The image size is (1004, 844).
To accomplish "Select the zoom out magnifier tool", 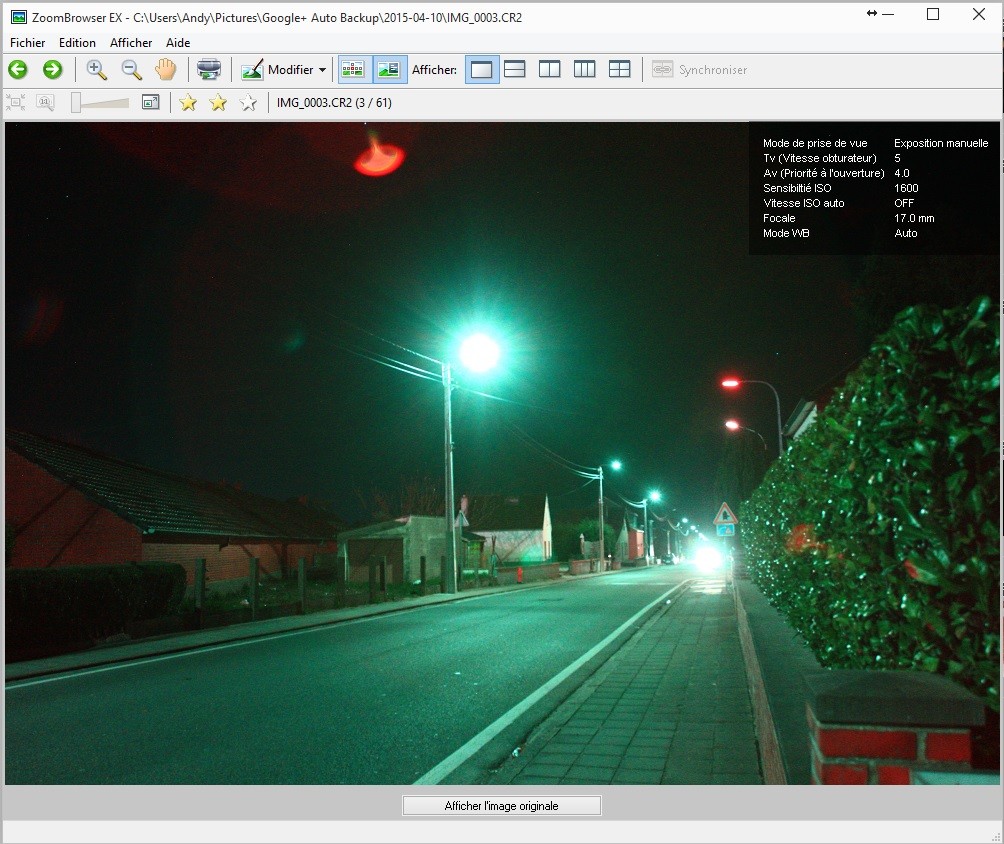I will (131, 69).
